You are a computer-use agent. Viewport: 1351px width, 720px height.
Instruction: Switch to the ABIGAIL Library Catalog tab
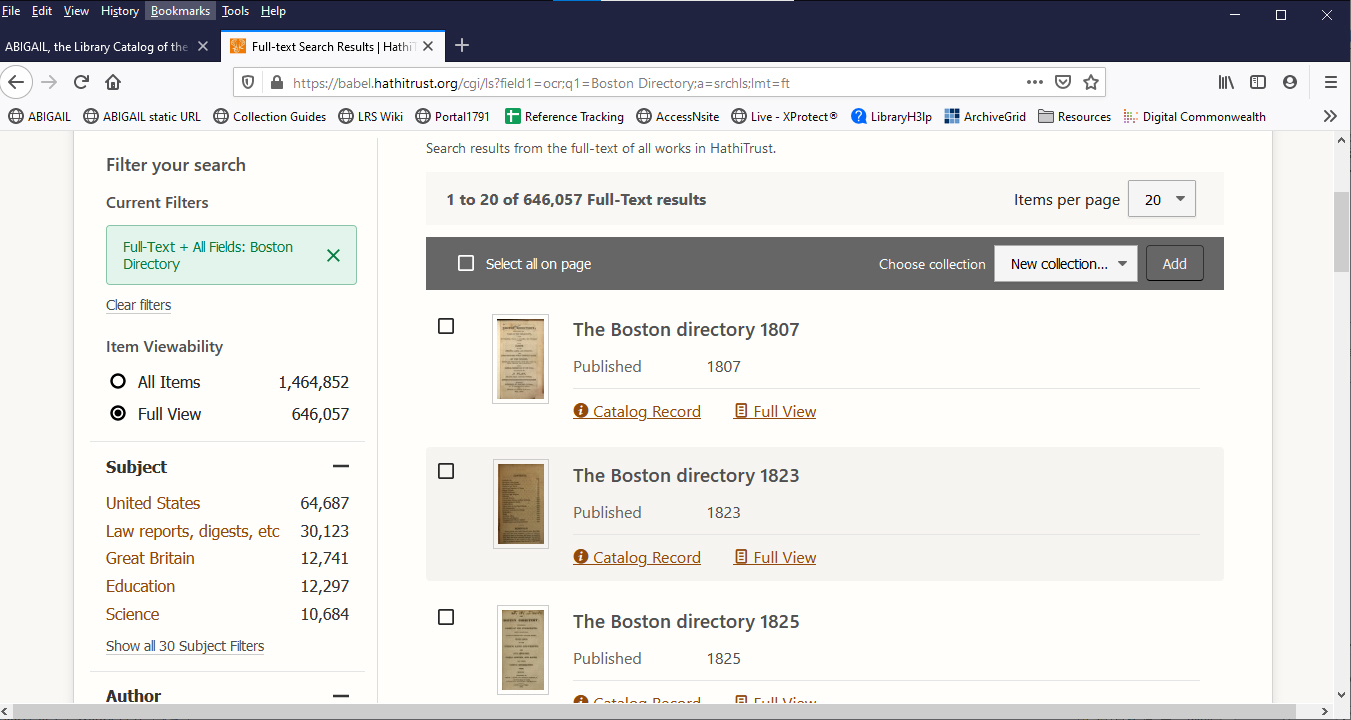[x=97, y=46]
